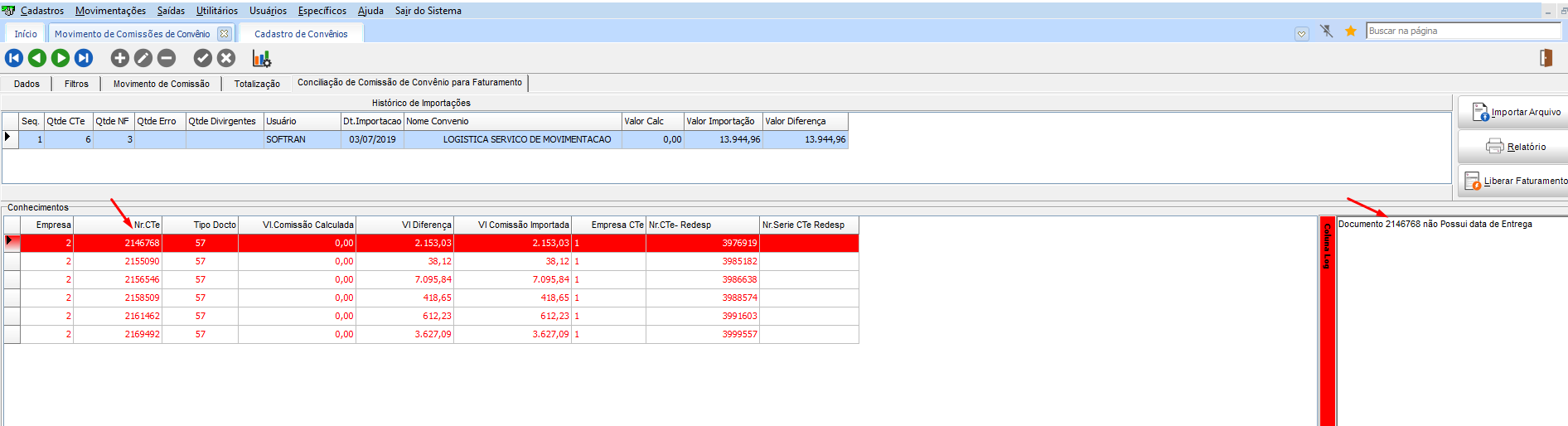Select CTe number 2156546 cell
This screenshot has height=426, width=1568.
click(x=118, y=279)
